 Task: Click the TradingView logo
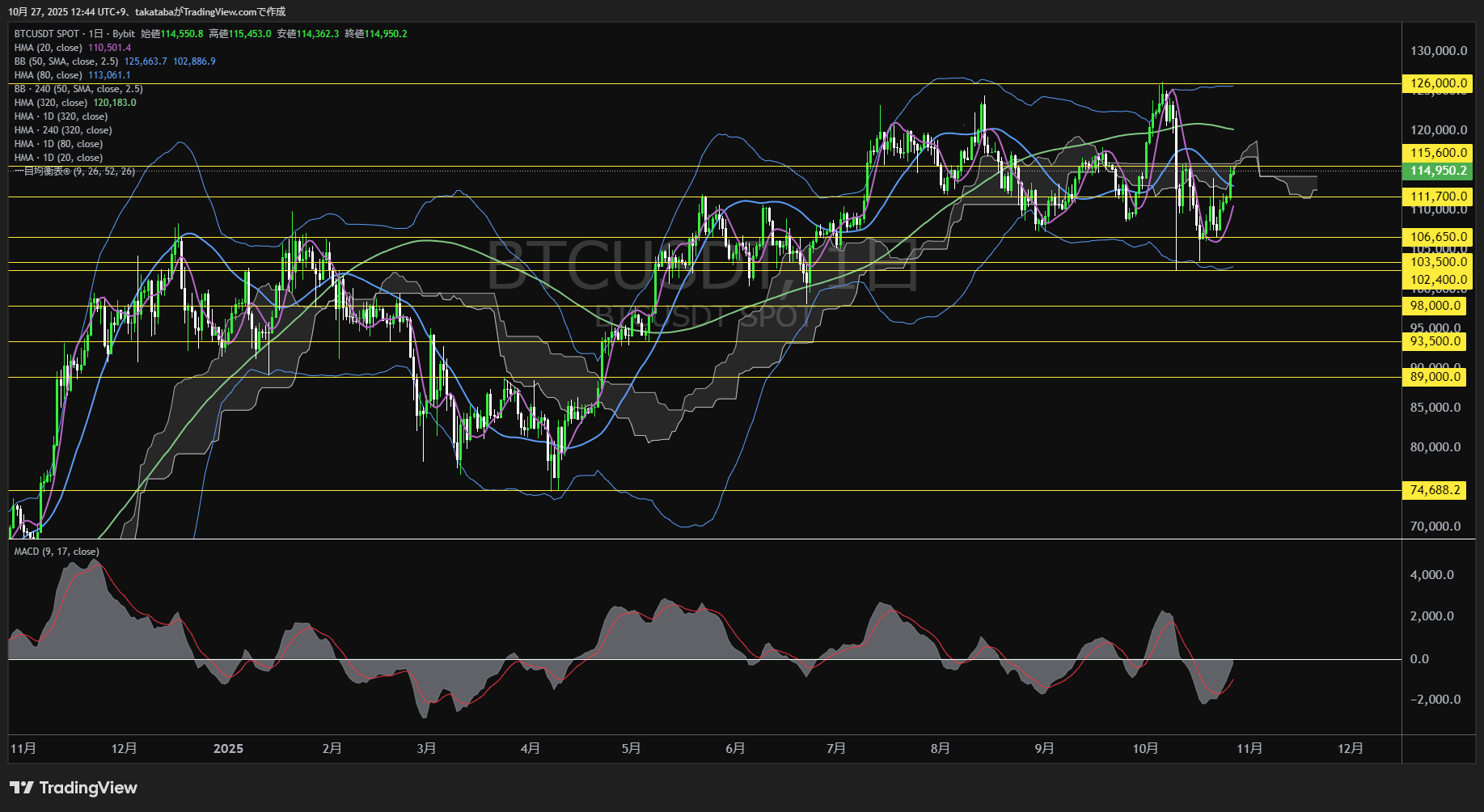point(74,788)
